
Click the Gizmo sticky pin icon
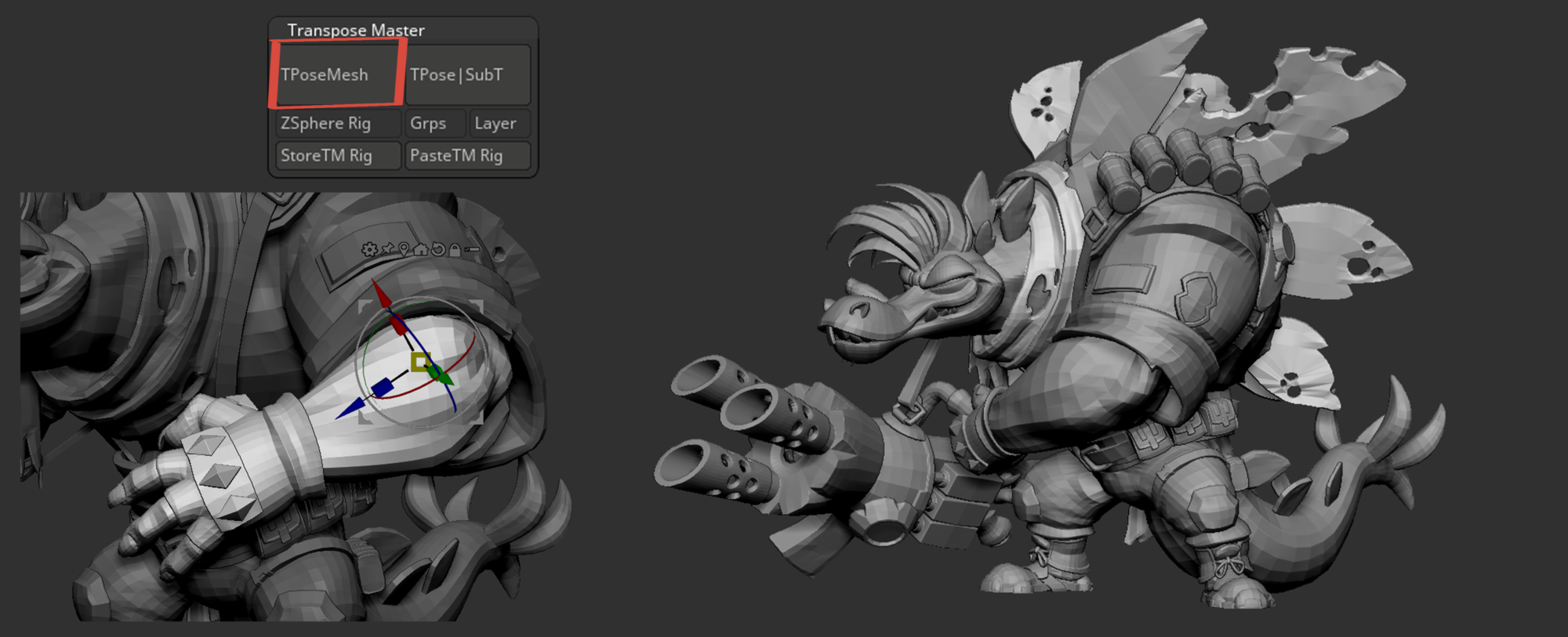[387, 250]
